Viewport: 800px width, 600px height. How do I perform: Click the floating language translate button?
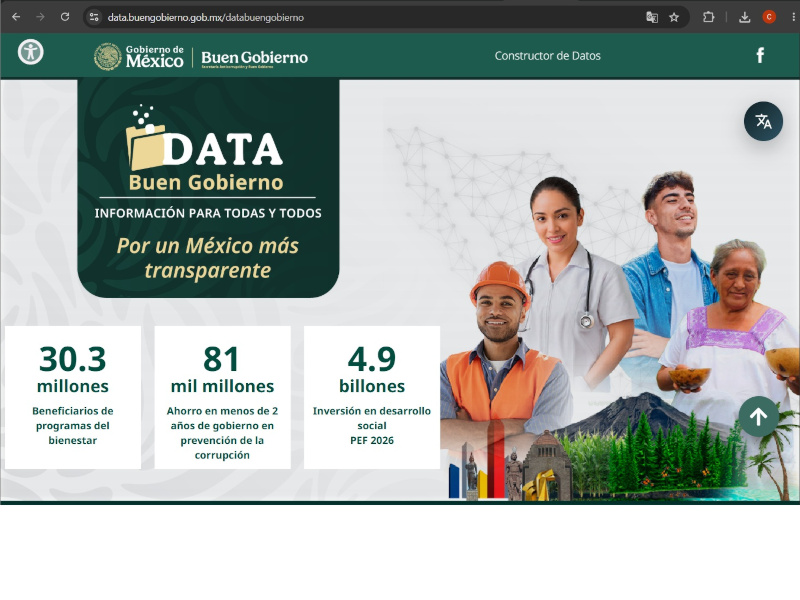[x=763, y=121]
